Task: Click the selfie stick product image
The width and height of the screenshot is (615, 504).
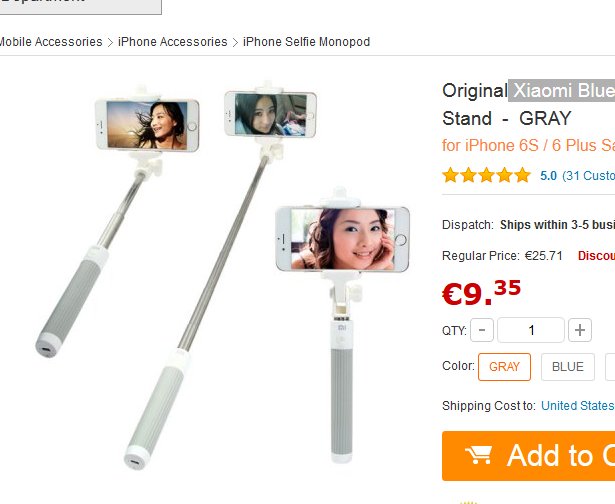Action: point(250,270)
